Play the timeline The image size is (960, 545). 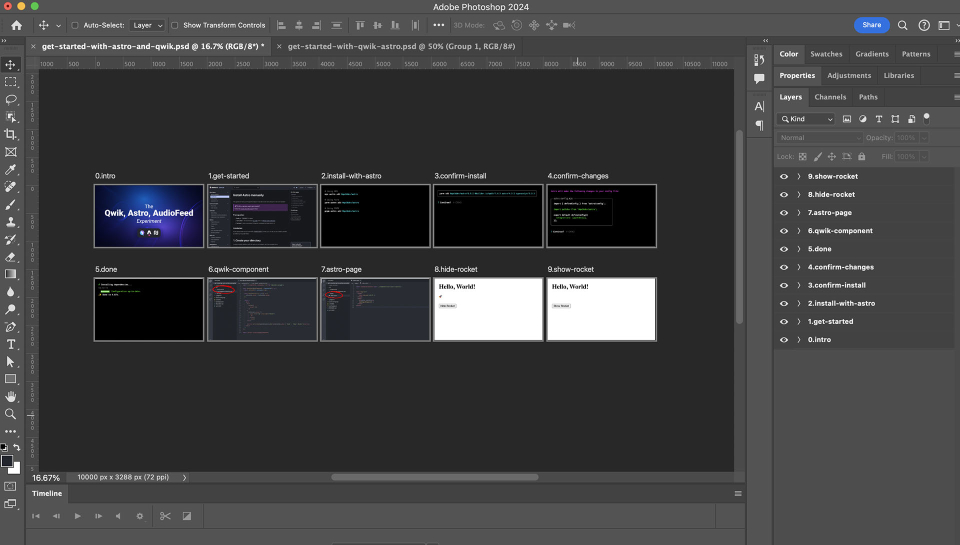coord(77,516)
